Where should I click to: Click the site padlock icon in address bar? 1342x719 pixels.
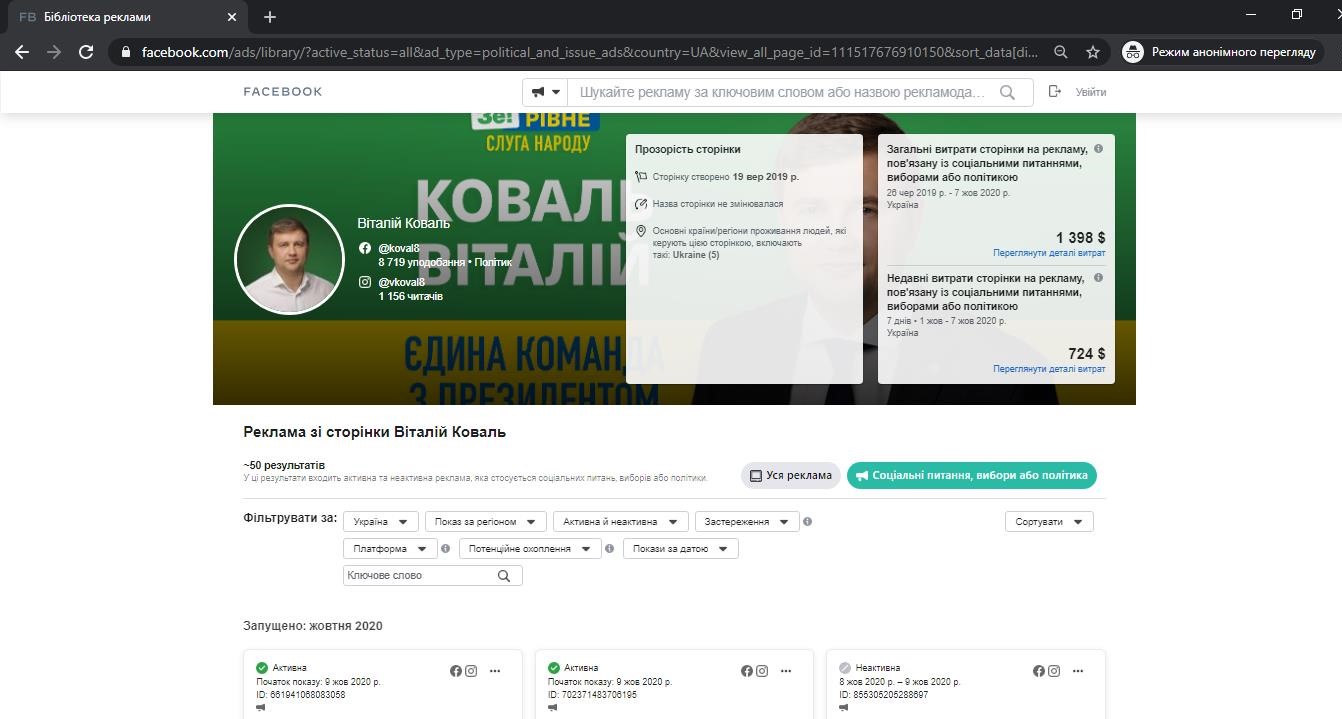pos(125,52)
